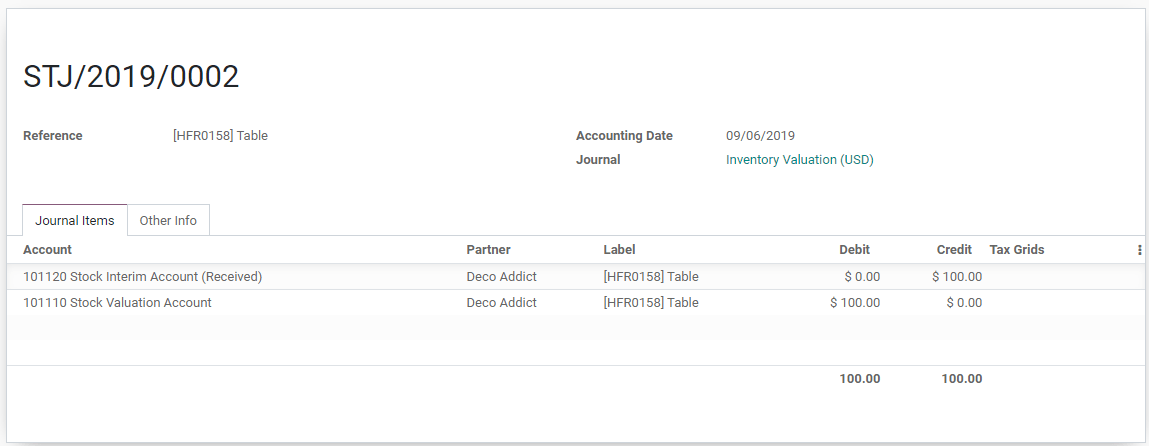The width and height of the screenshot is (1149, 446).
Task: Switch to the Other Info tab
Action: [168, 220]
